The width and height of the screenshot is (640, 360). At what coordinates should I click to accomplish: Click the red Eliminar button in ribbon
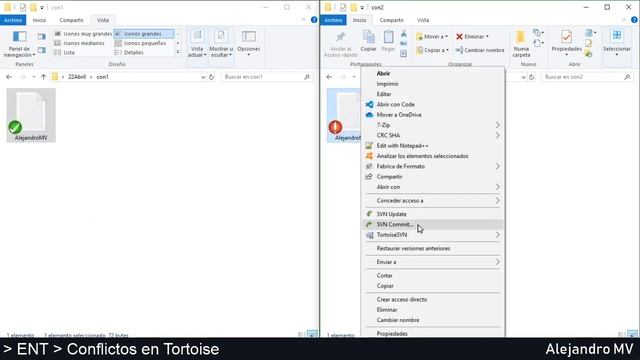tap(472, 36)
